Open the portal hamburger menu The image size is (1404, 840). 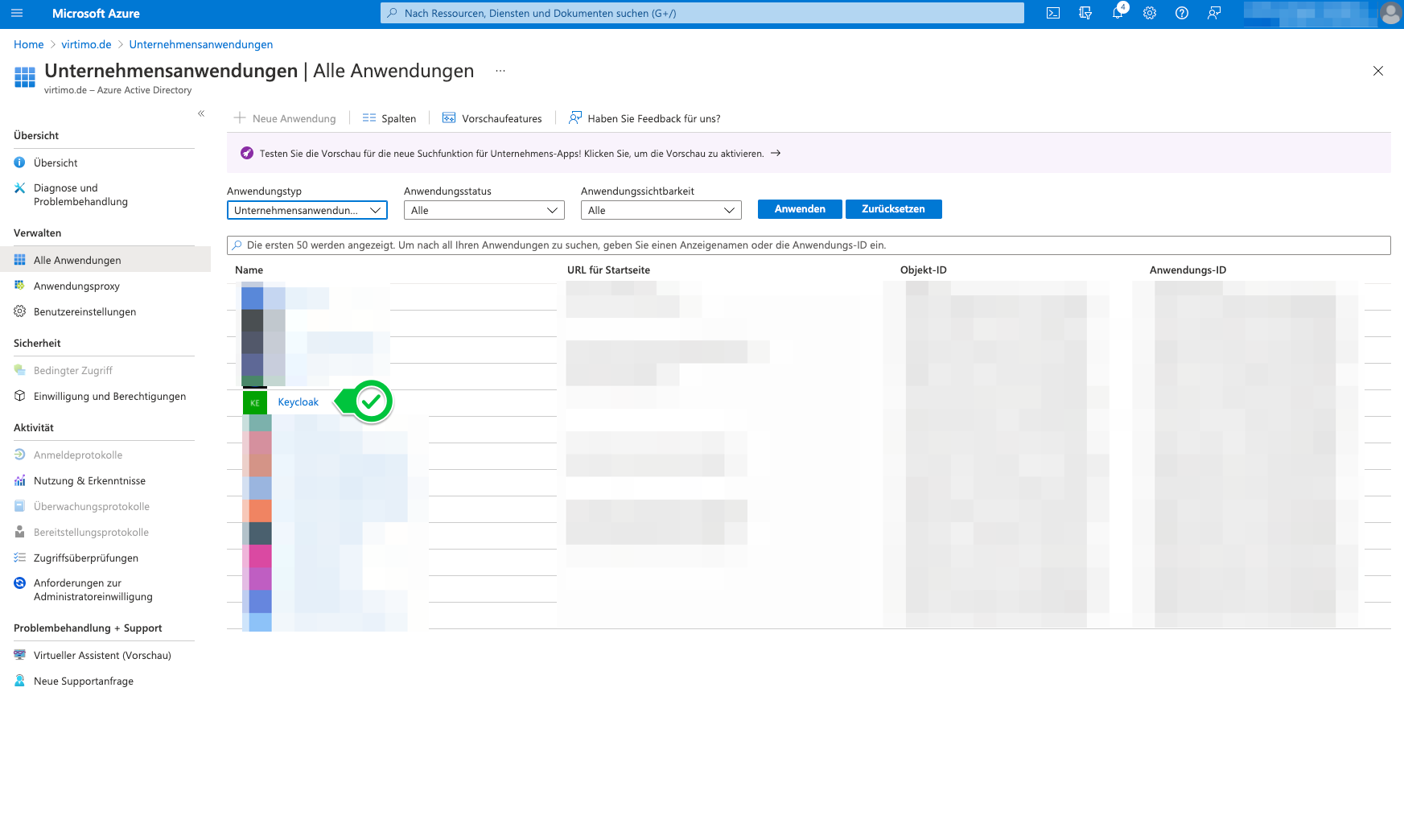[17, 12]
